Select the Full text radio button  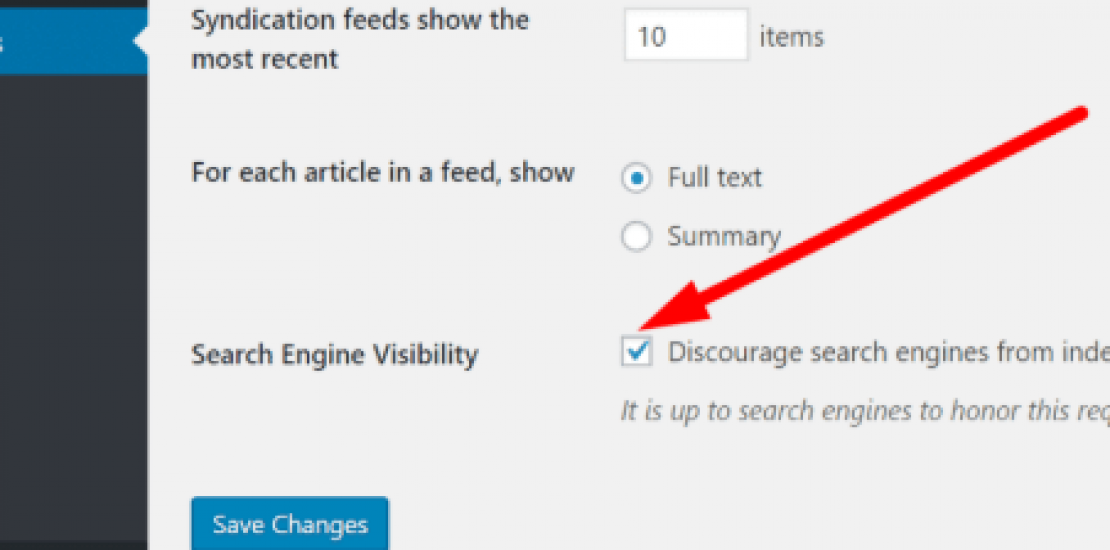coord(636,178)
